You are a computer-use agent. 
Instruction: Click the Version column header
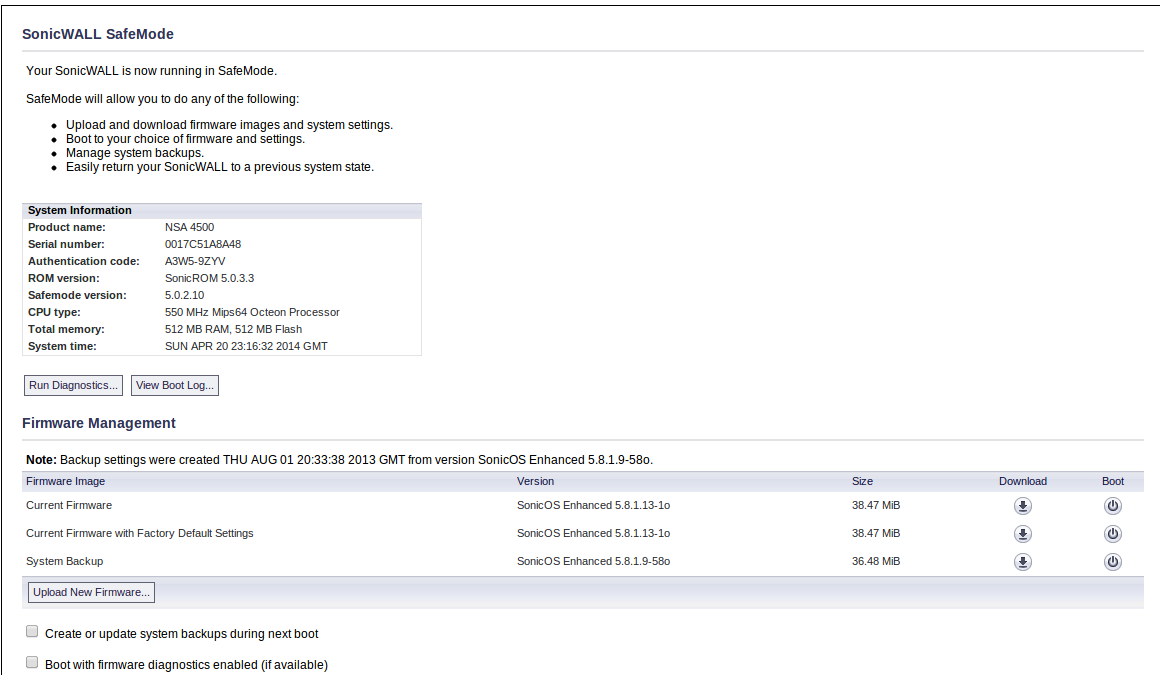coord(536,481)
